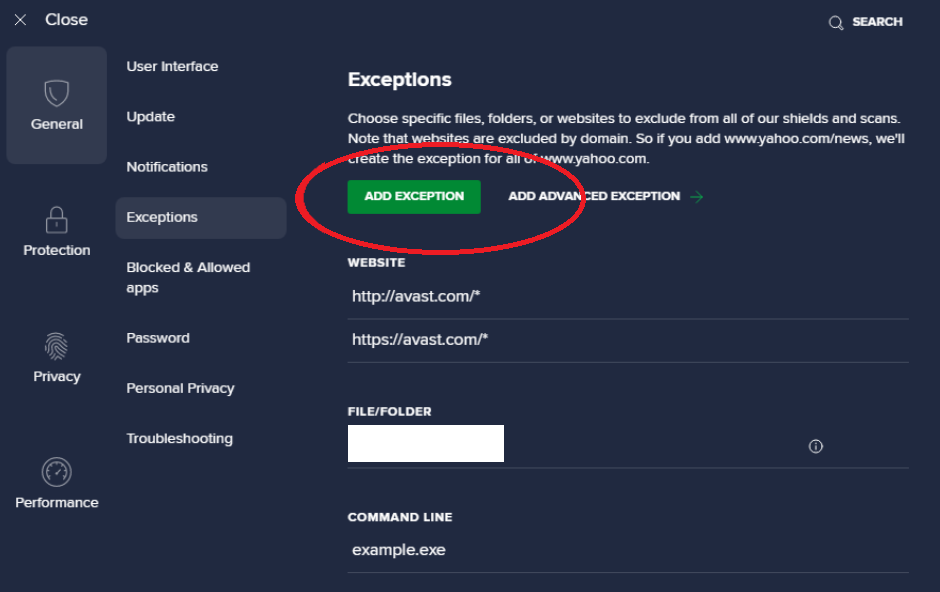This screenshot has width=940, height=592.
Task: Open the Troubleshooting section
Action: [179, 439]
